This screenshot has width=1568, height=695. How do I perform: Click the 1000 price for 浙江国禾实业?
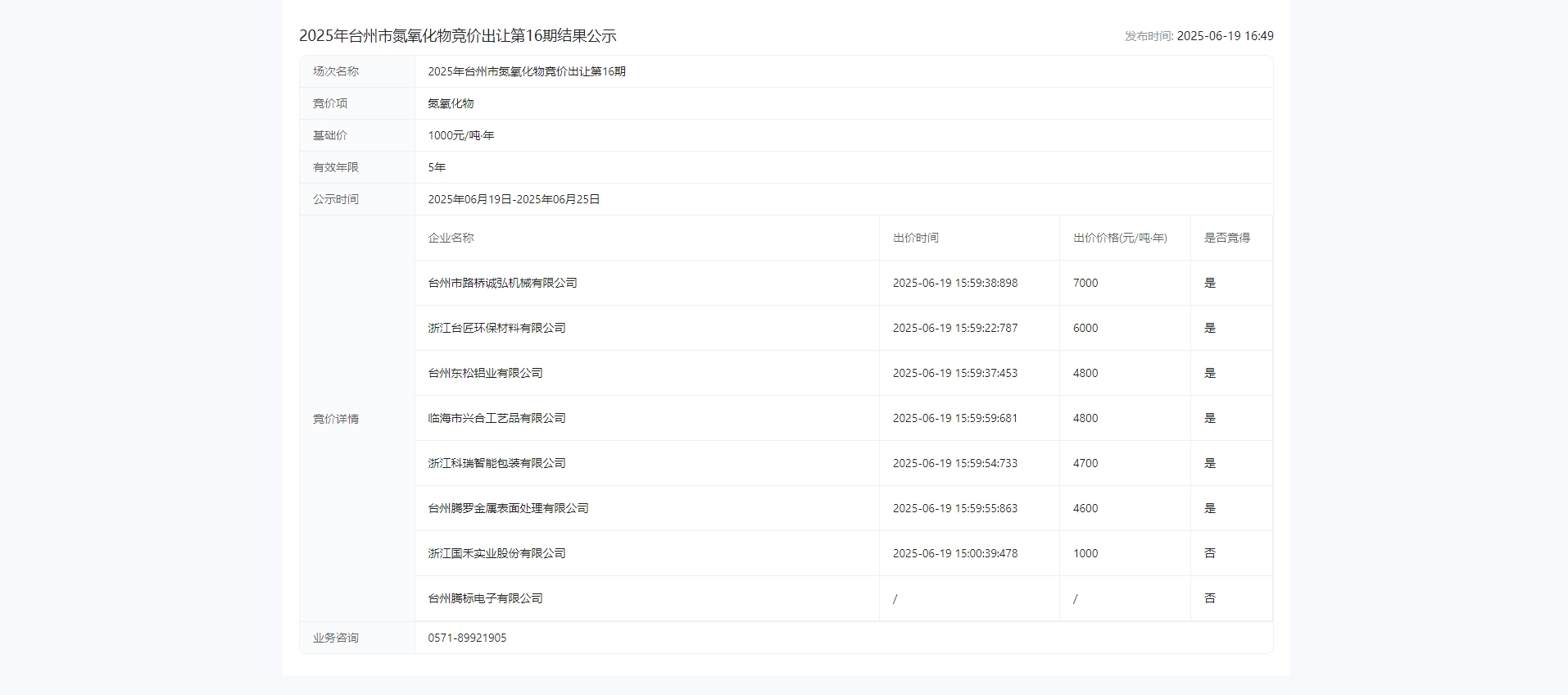tap(1085, 553)
